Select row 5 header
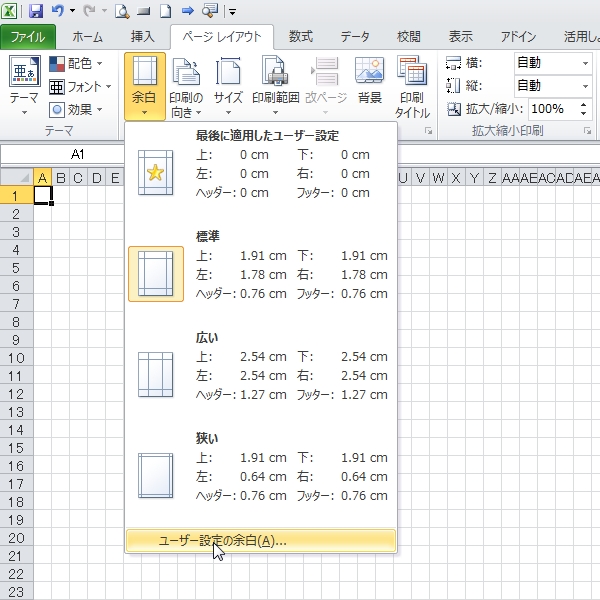The width and height of the screenshot is (600, 600). coord(16,268)
